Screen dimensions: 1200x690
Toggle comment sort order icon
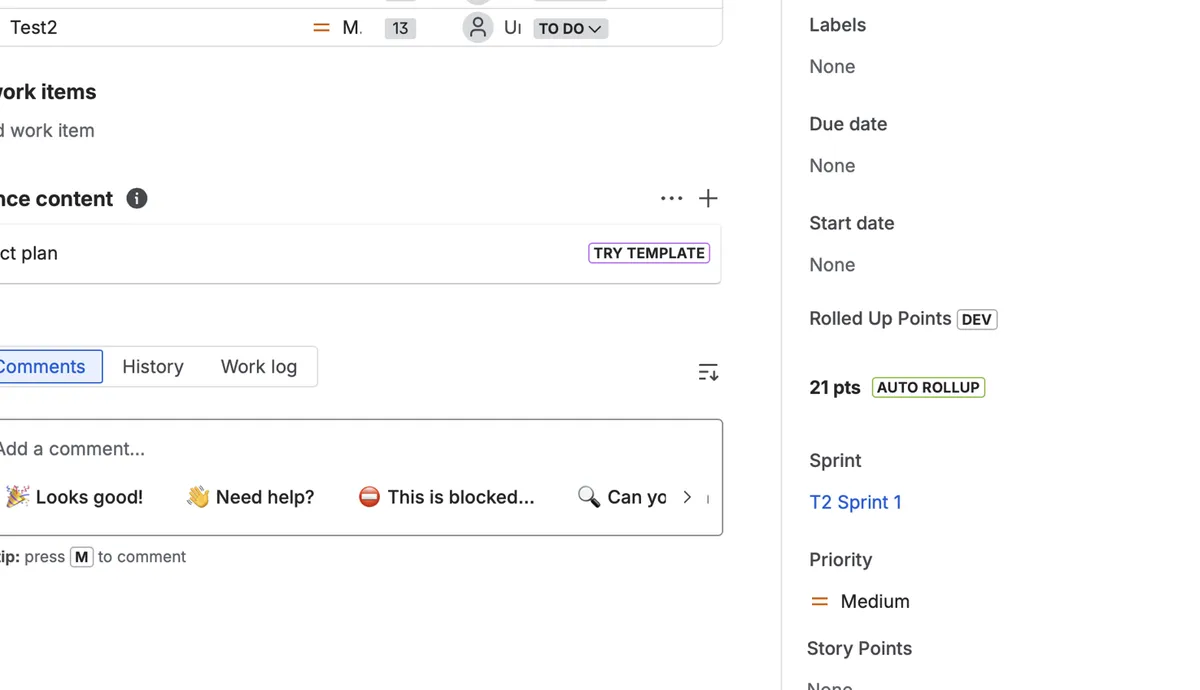click(708, 372)
